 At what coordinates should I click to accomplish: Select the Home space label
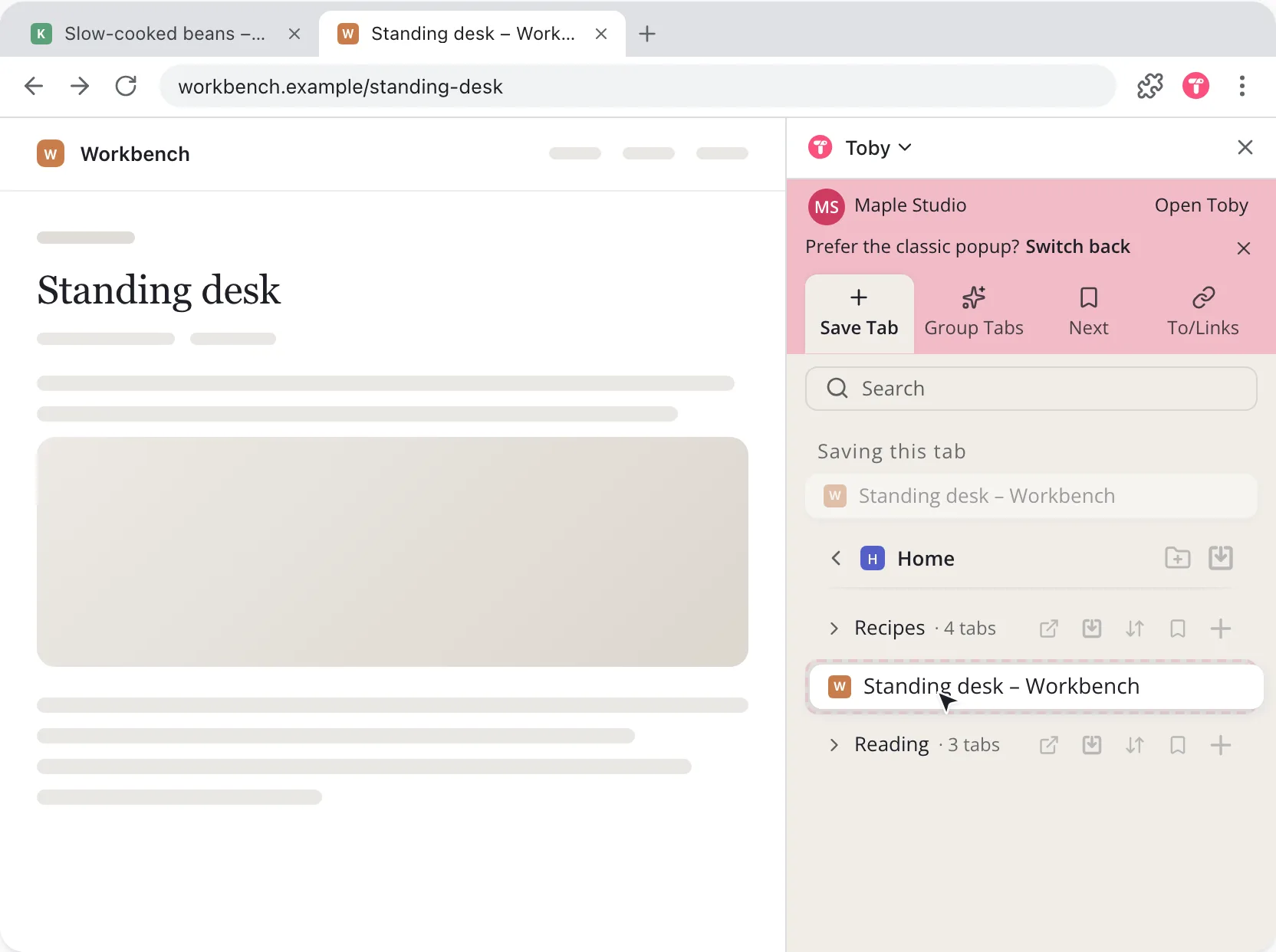click(x=926, y=558)
